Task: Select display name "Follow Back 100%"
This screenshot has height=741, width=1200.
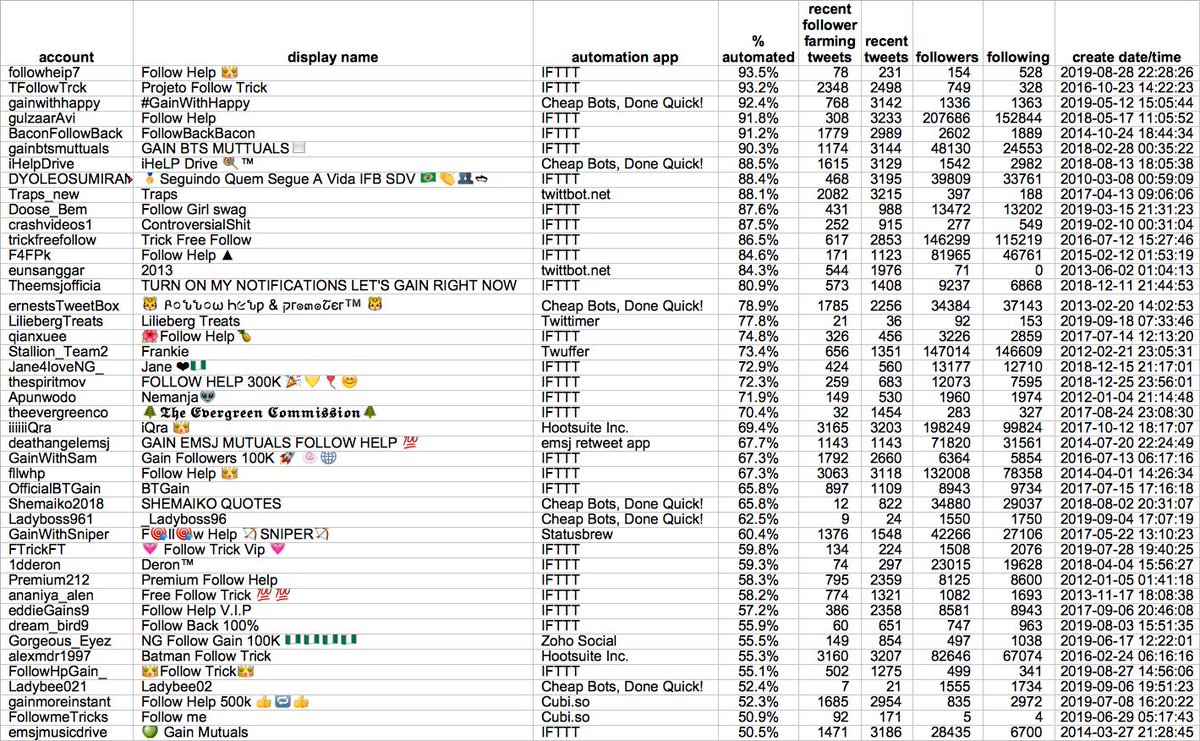Action: (200, 625)
